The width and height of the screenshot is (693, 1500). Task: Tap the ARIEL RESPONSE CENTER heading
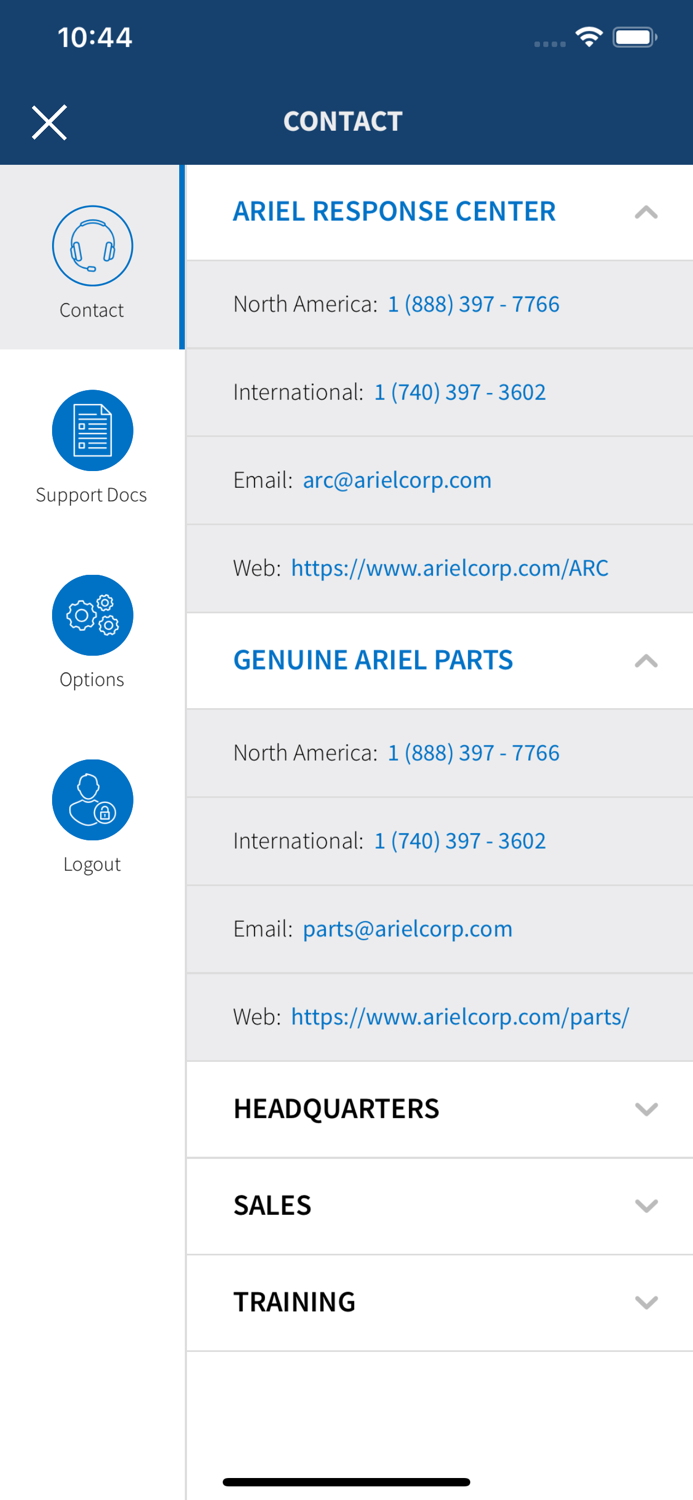(394, 211)
